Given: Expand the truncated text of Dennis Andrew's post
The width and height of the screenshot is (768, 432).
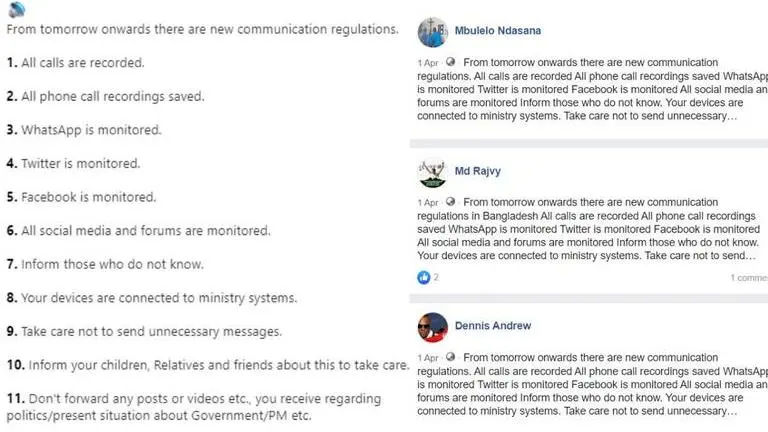Looking at the screenshot, I should tap(735, 411).
